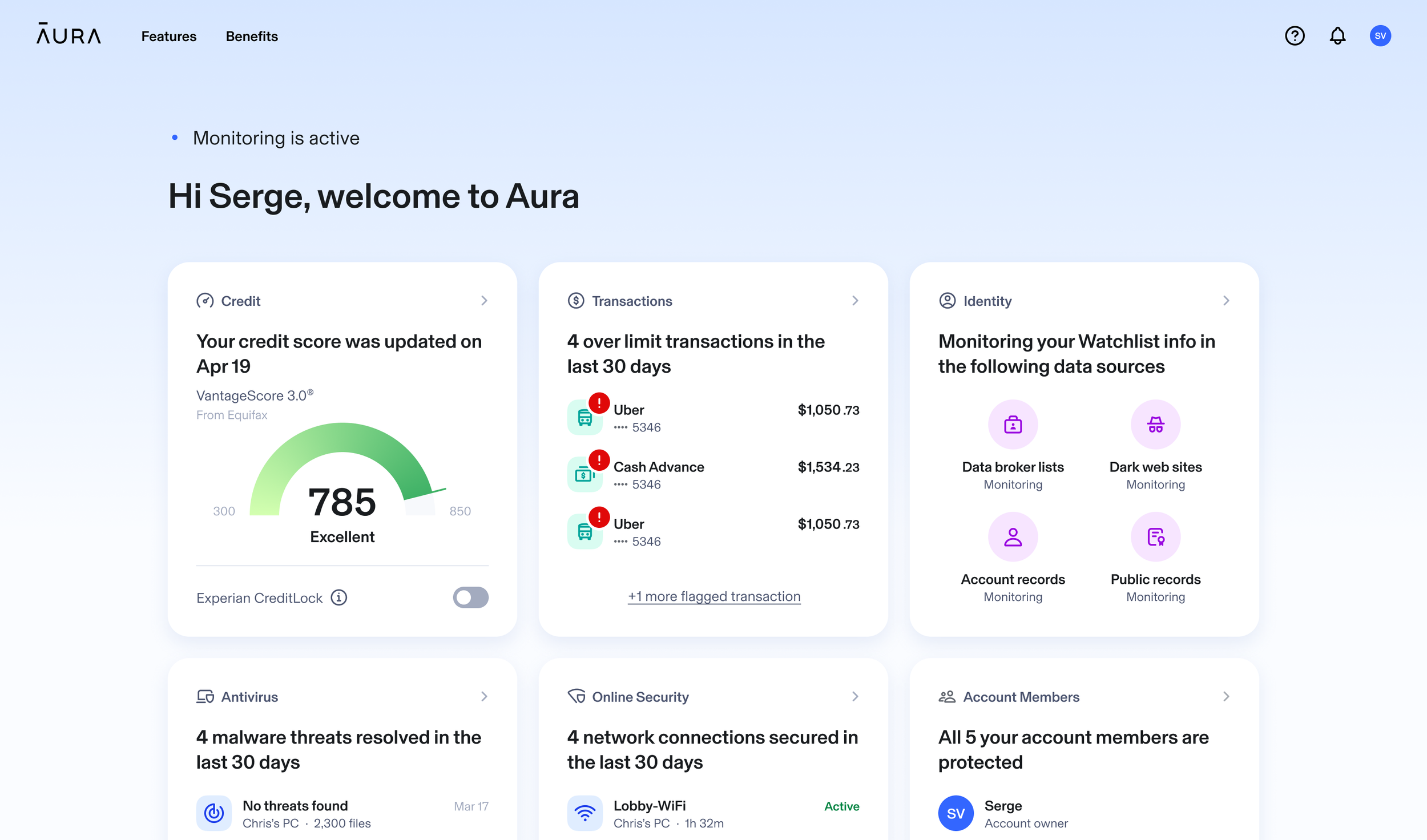Screen dimensions: 1427x840
Task: Open the Benefits menu item
Action: pos(252,37)
